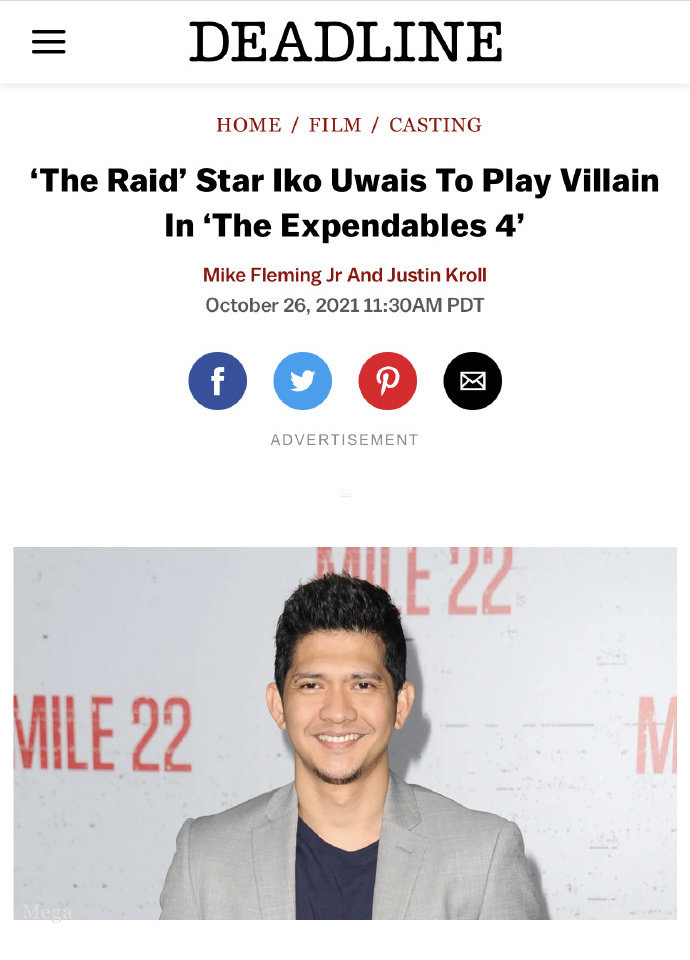The image size is (690, 960).
Task: Click the Mega photo credit watermark
Action: point(47,912)
